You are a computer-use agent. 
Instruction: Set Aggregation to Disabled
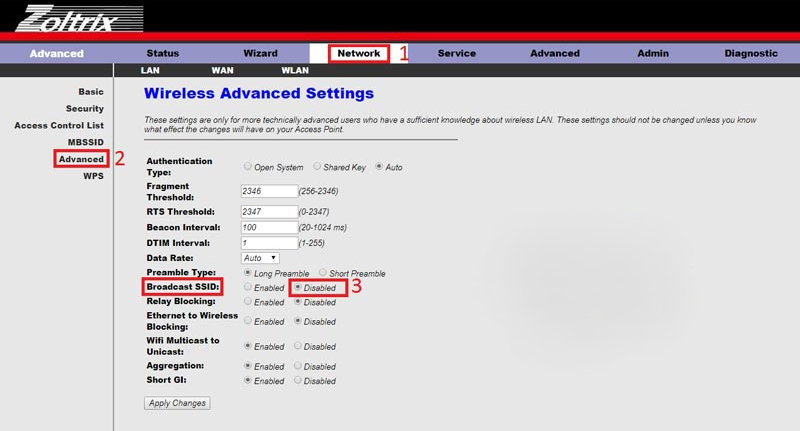(x=297, y=366)
